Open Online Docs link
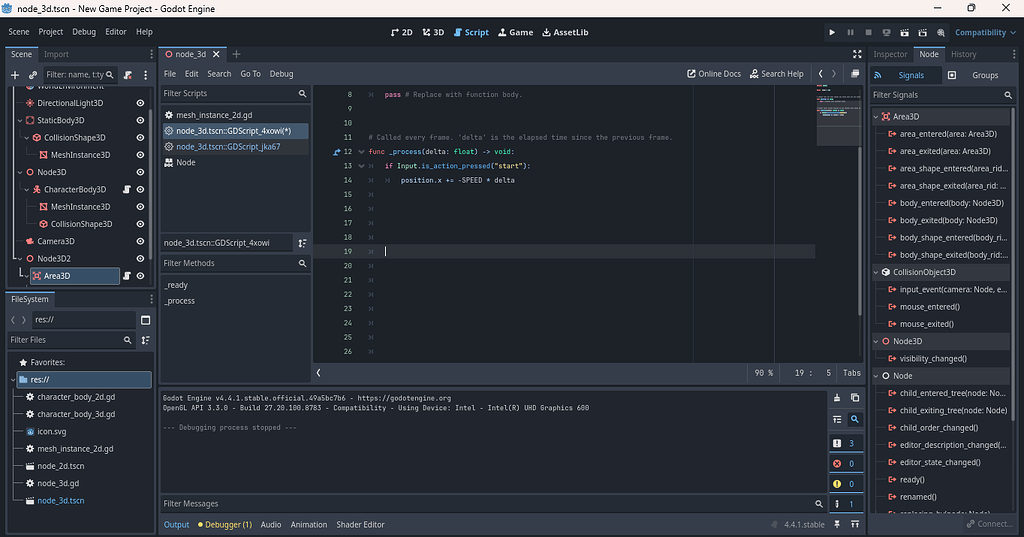Viewport: 1024px width, 537px height. coord(714,74)
